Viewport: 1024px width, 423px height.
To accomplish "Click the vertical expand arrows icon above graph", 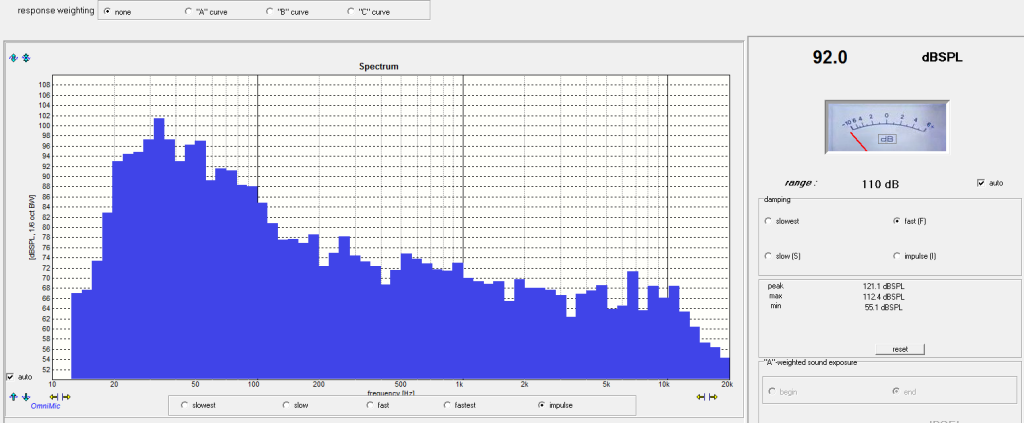I will coord(13,58).
